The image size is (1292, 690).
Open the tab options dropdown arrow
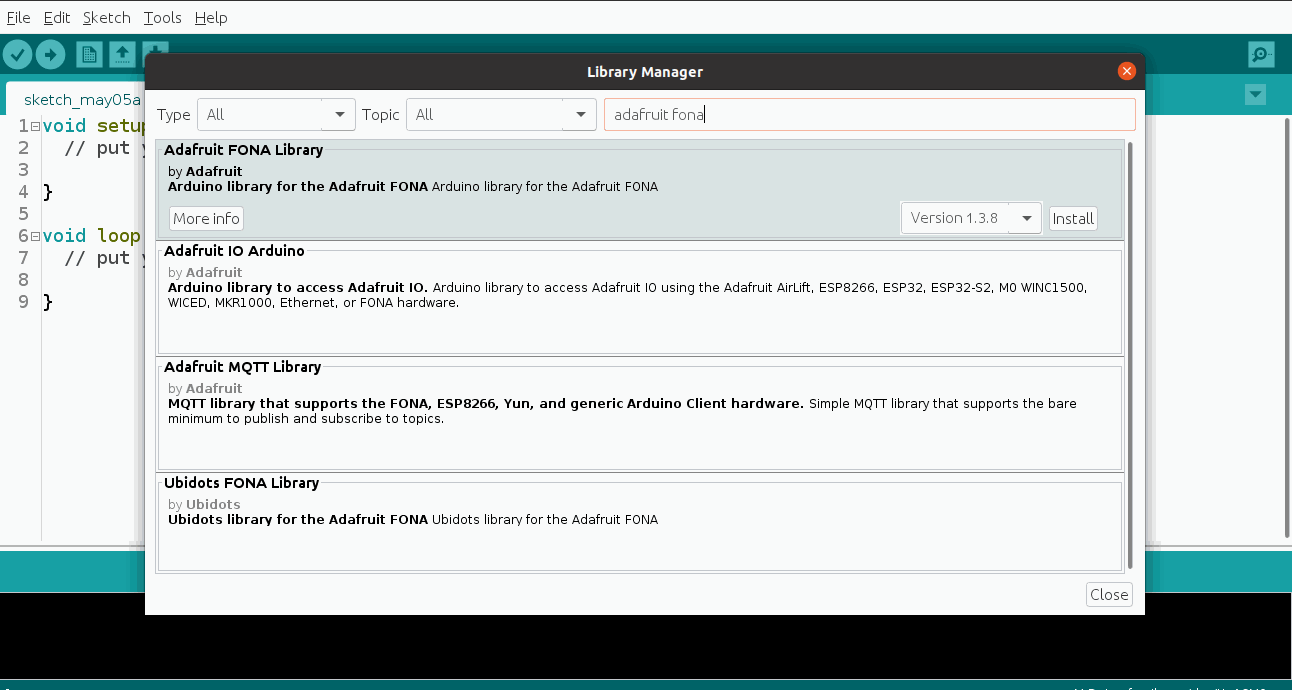pos(1255,95)
